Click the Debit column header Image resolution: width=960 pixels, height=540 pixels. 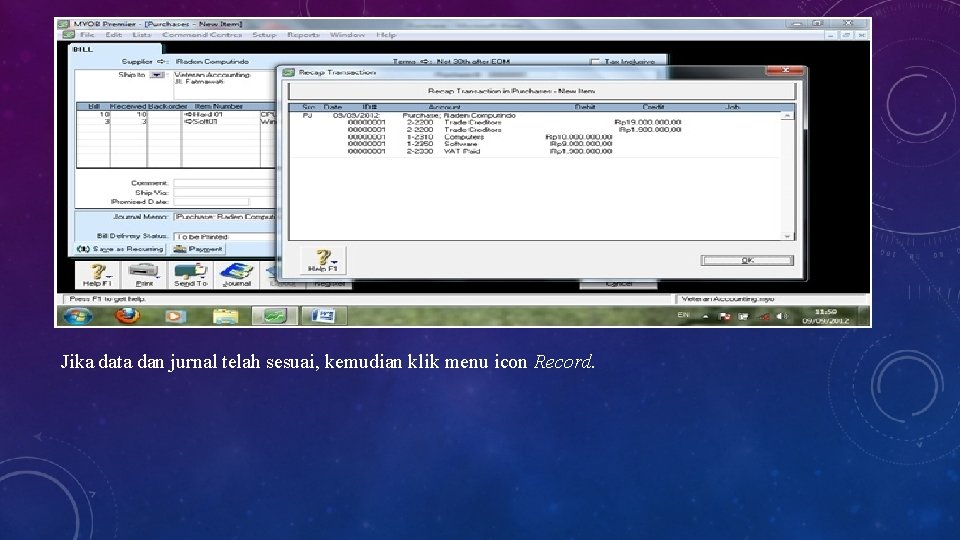585,107
